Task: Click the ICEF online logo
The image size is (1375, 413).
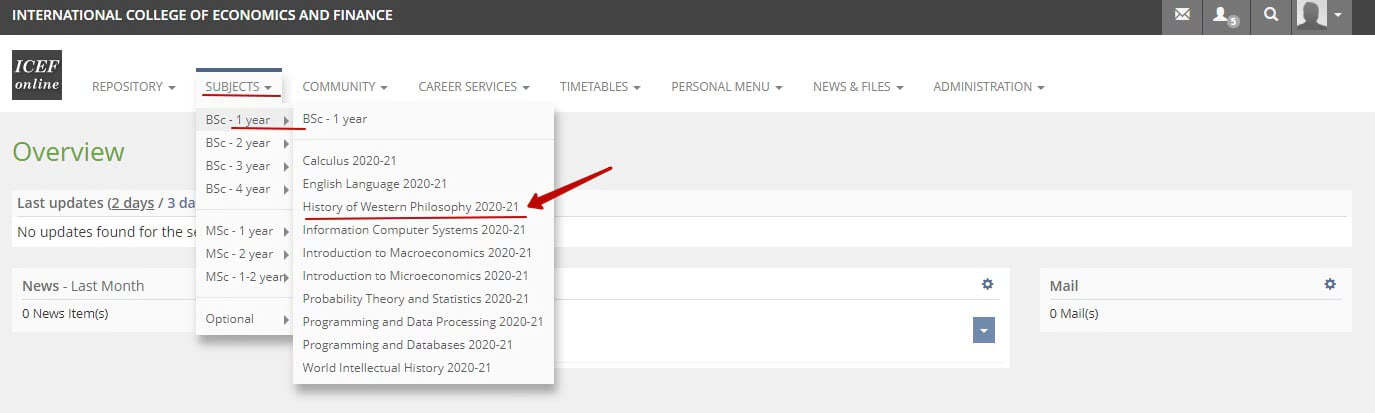Action: tap(37, 75)
